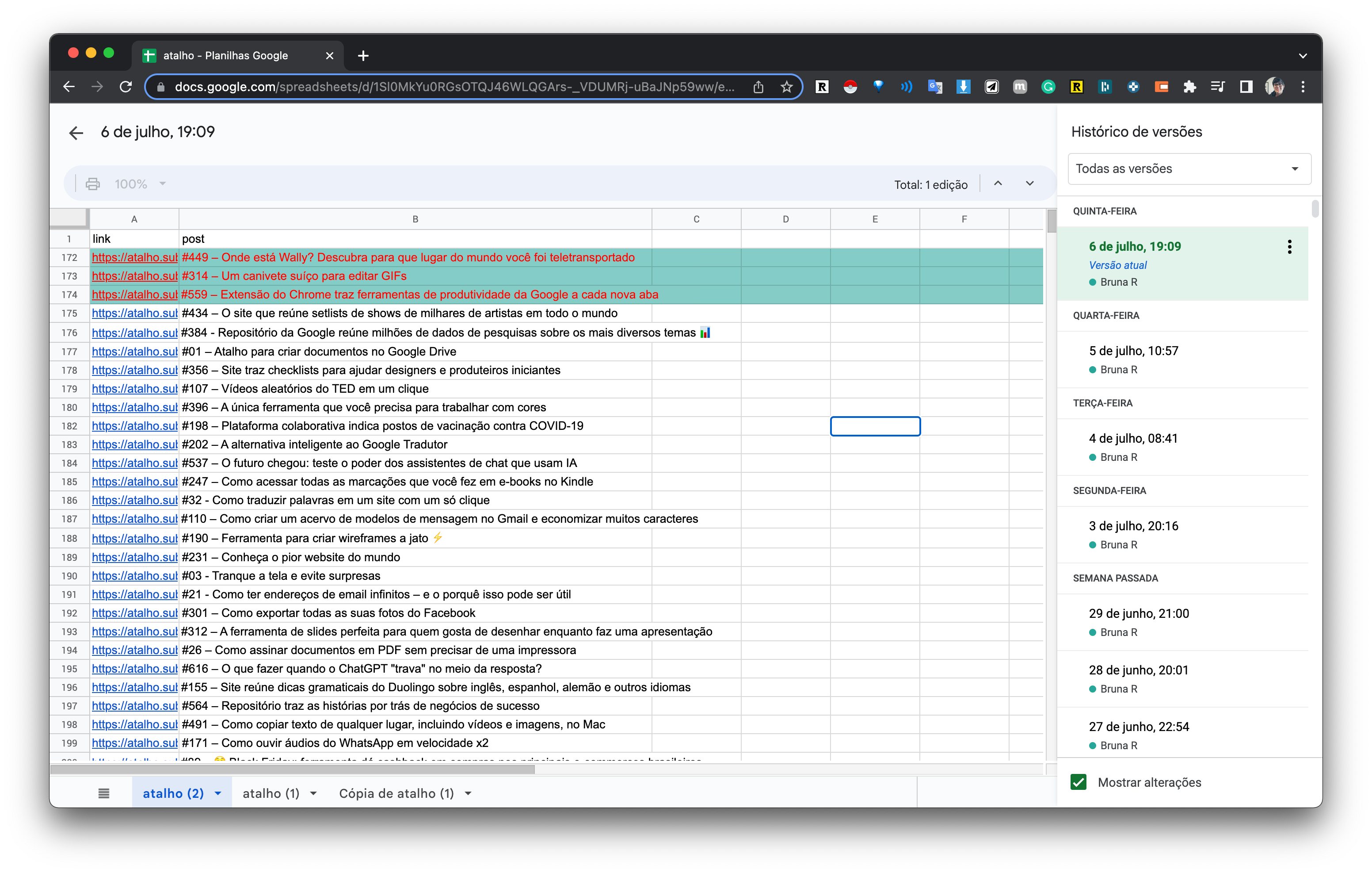Click the cell "#314 – Um canivete suíço para editar GIFs"
The image size is (1372, 873).
415,276
